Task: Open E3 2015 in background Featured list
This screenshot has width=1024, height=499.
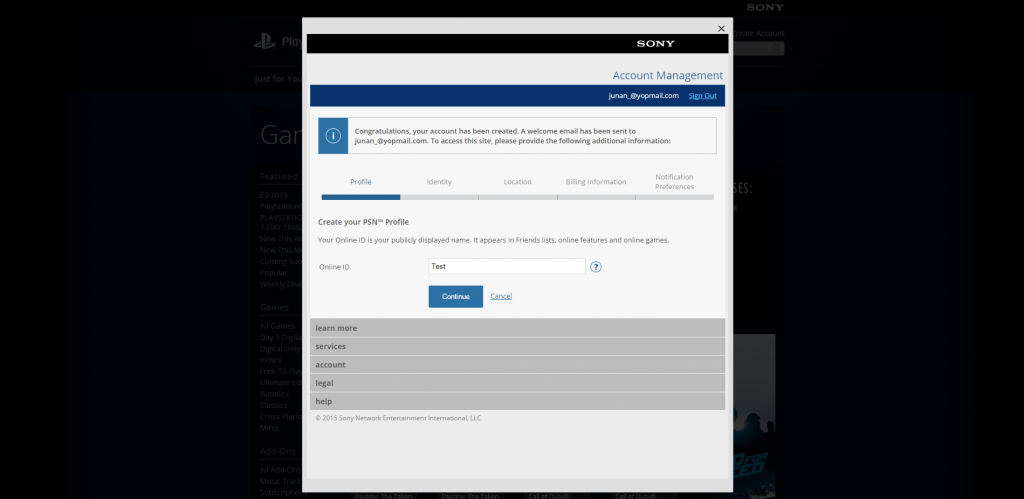Action: pyautogui.click(x=274, y=195)
